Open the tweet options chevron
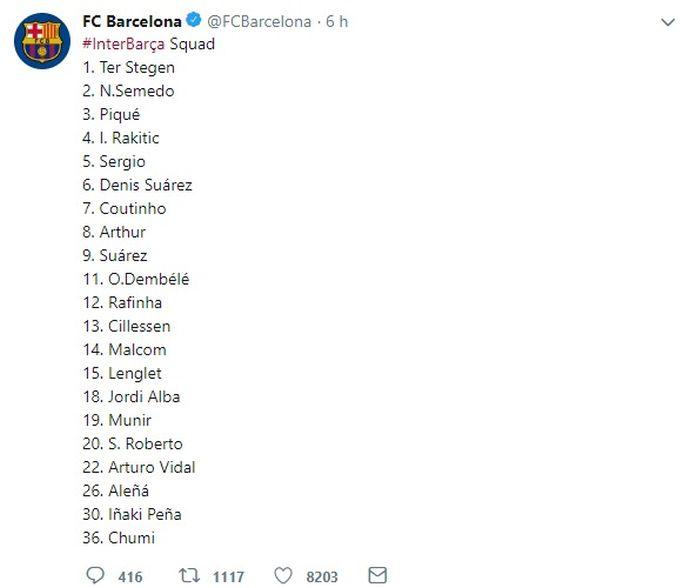 tap(668, 23)
